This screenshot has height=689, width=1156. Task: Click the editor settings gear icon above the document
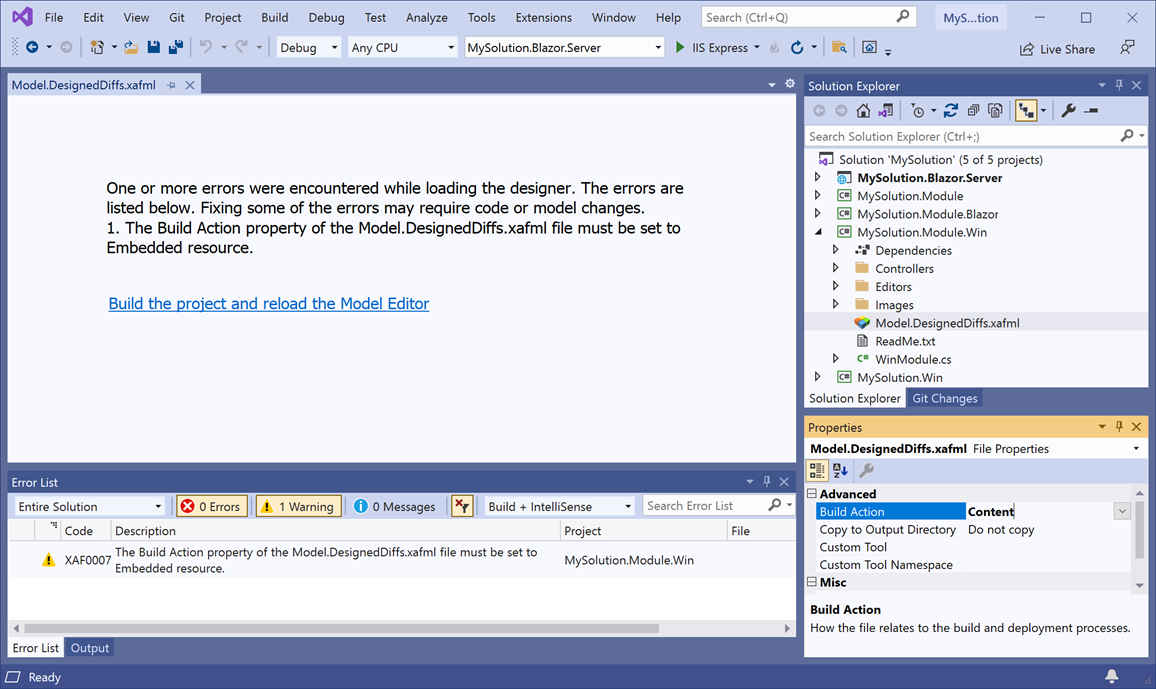790,84
